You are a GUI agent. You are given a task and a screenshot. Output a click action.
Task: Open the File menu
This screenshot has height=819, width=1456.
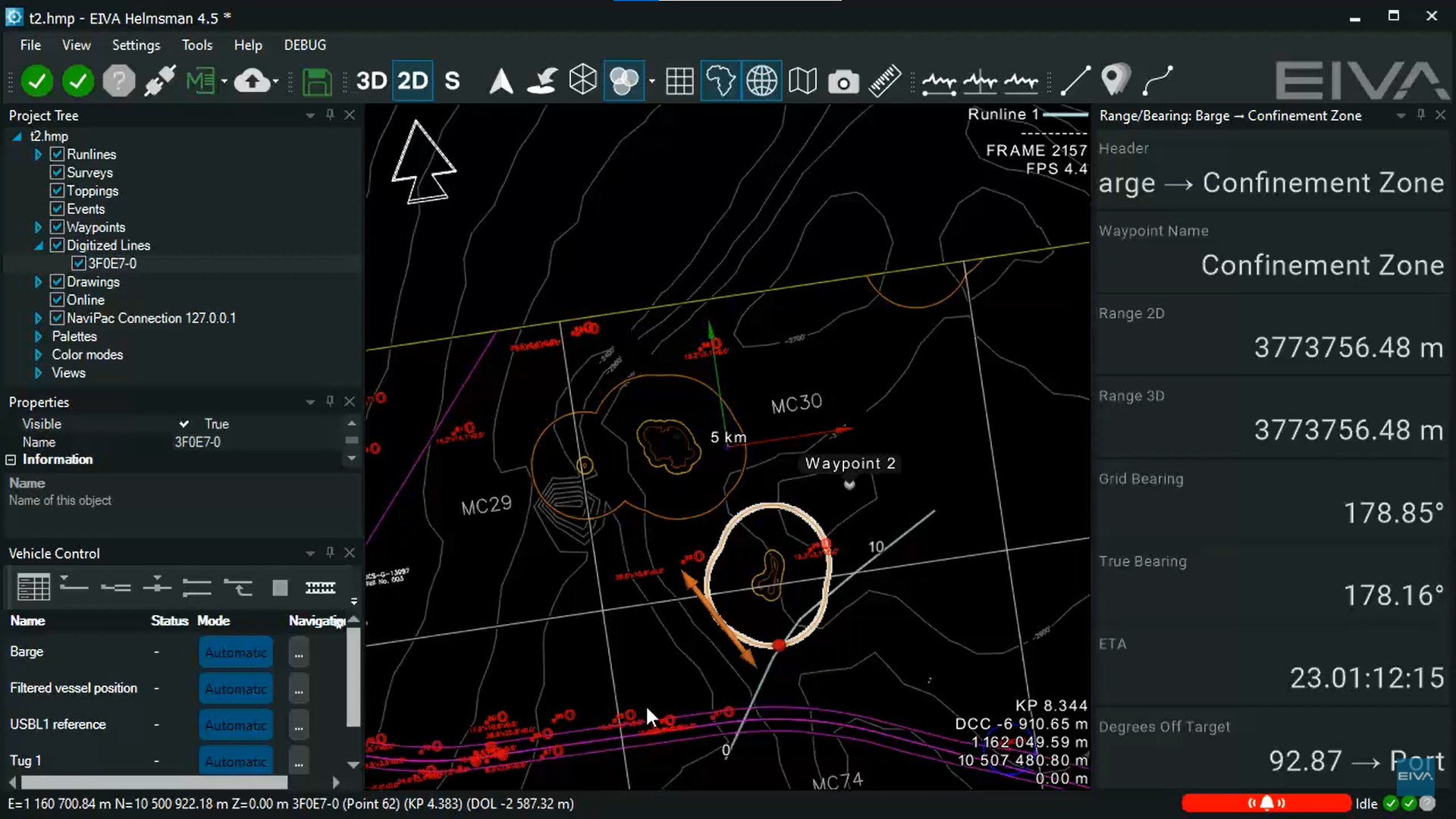pyautogui.click(x=30, y=45)
